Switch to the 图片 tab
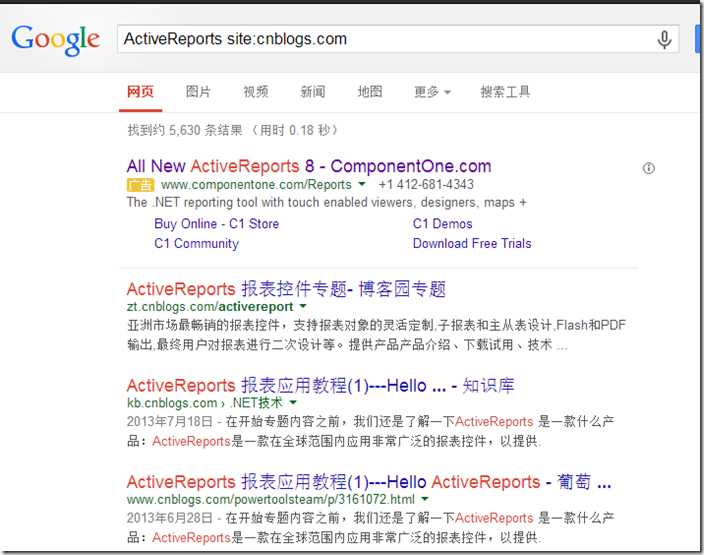The height and width of the screenshot is (555, 704). coord(198,92)
